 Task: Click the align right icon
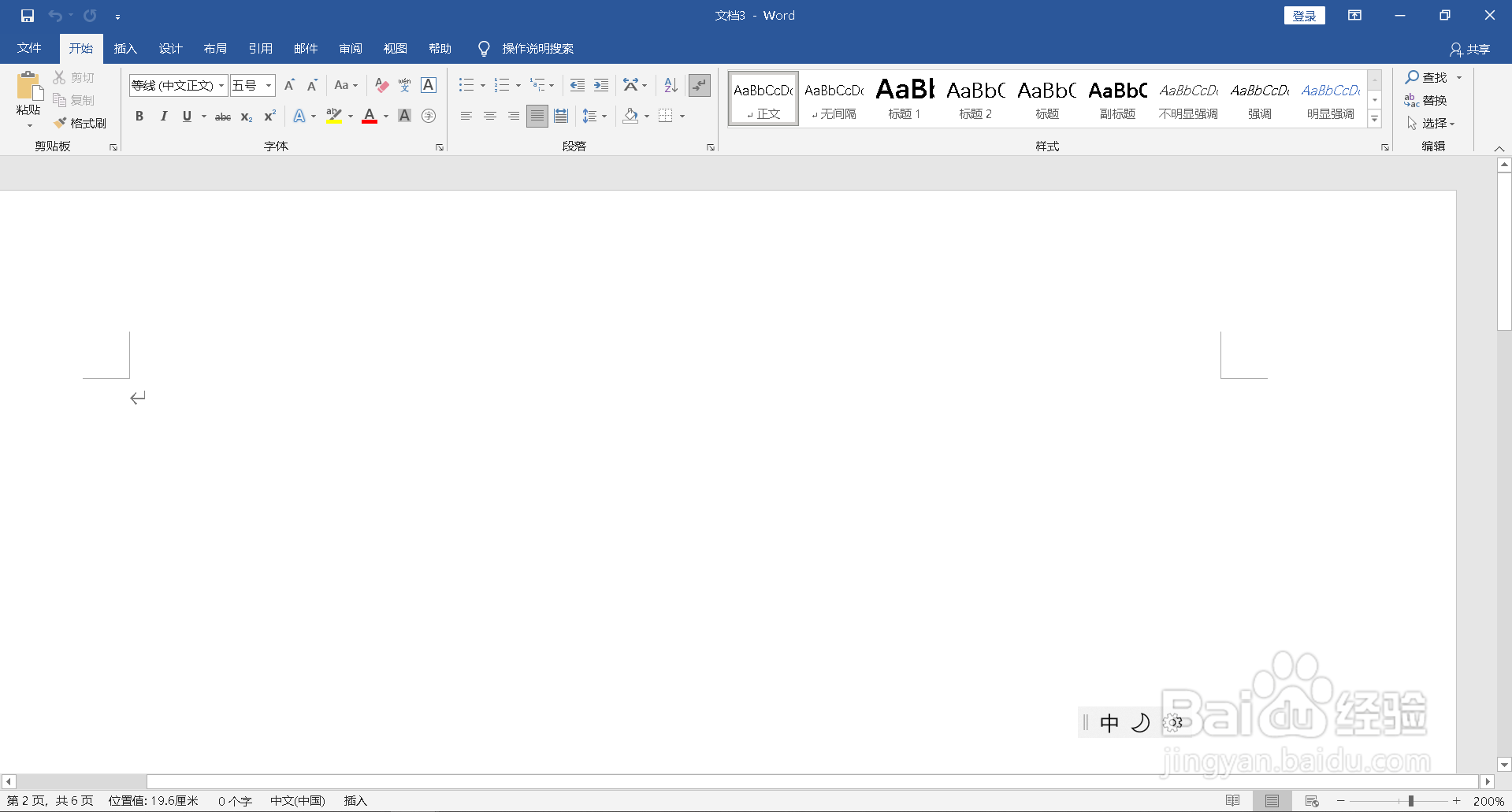[514, 116]
